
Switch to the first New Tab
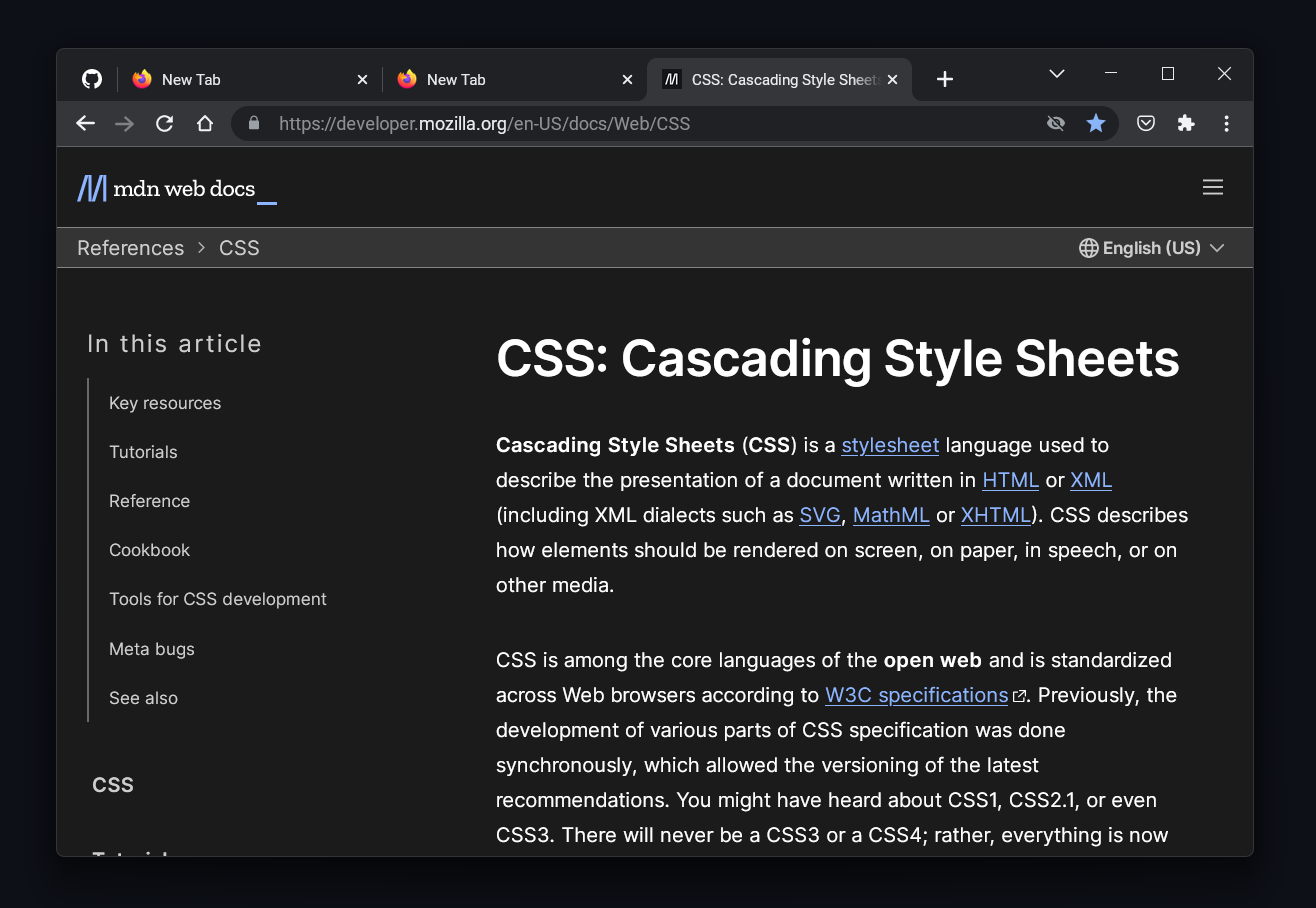[251, 79]
